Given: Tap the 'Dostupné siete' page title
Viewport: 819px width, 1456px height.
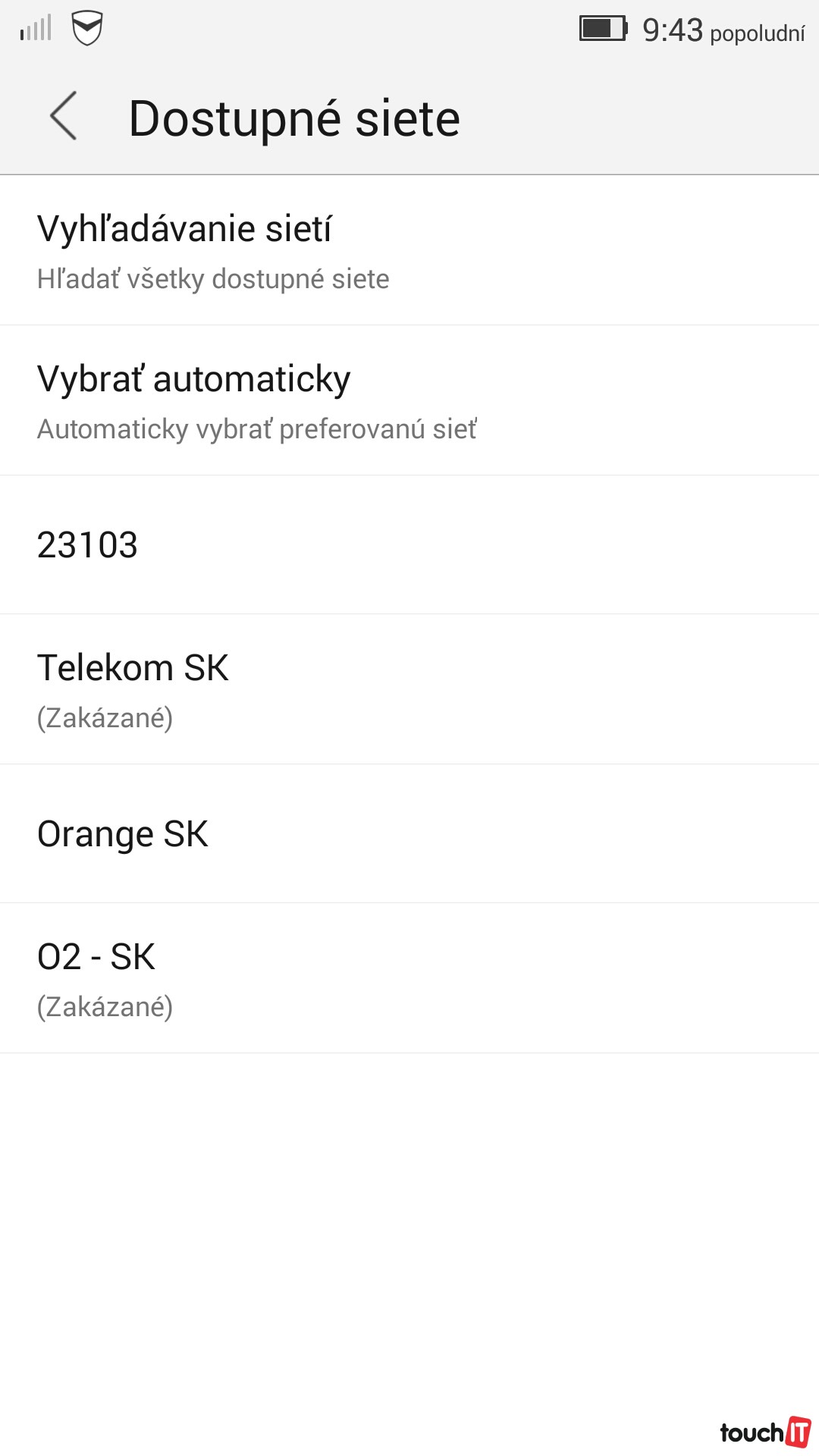Looking at the screenshot, I should pyautogui.click(x=294, y=119).
